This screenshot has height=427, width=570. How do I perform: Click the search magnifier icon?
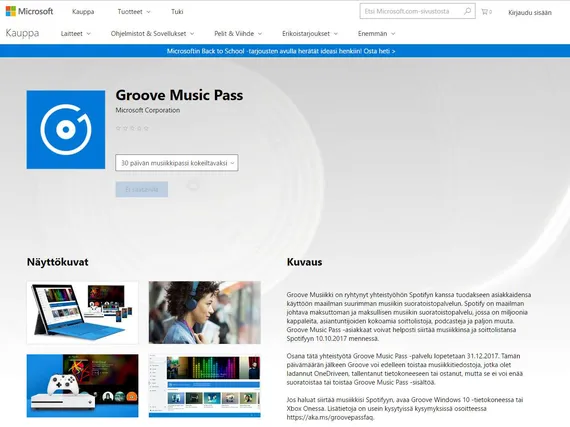pos(467,11)
